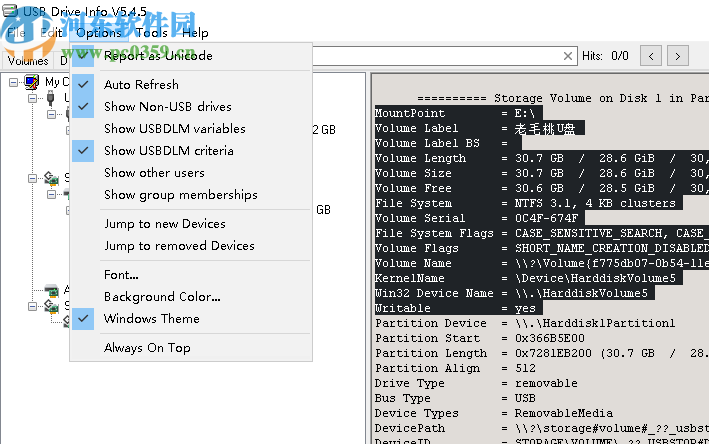Click the Hits: 0/0 counter
This screenshot has width=709, height=444.
(605, 56)
